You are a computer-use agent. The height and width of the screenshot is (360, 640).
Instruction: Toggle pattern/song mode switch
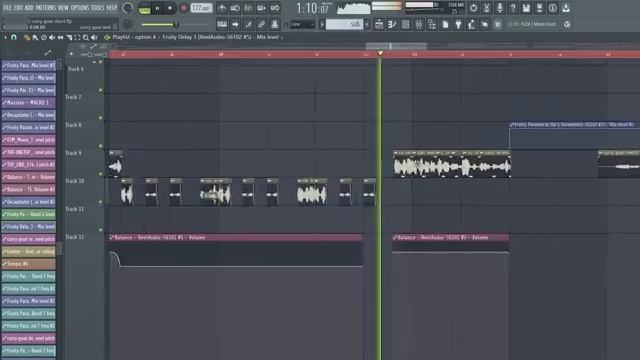[x=144, y=8]
